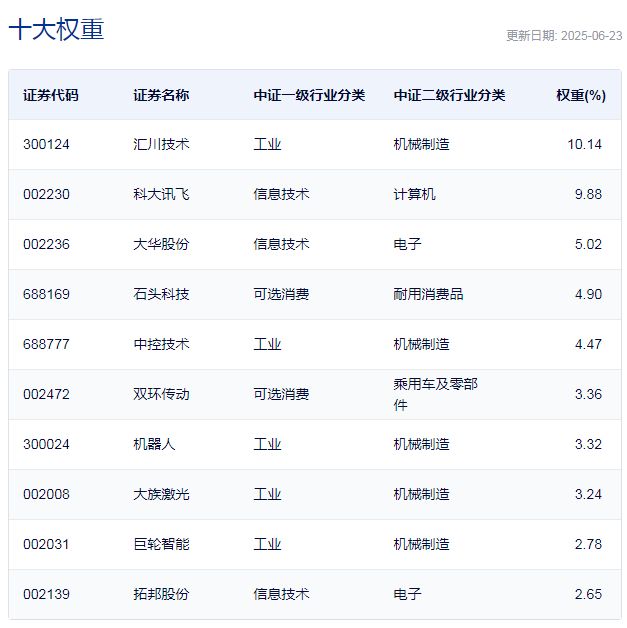Image resolution: width=627 pixels, height=628 pixels.
Task: Click the 十大权重 heading
Action: (x=56, y=30)
